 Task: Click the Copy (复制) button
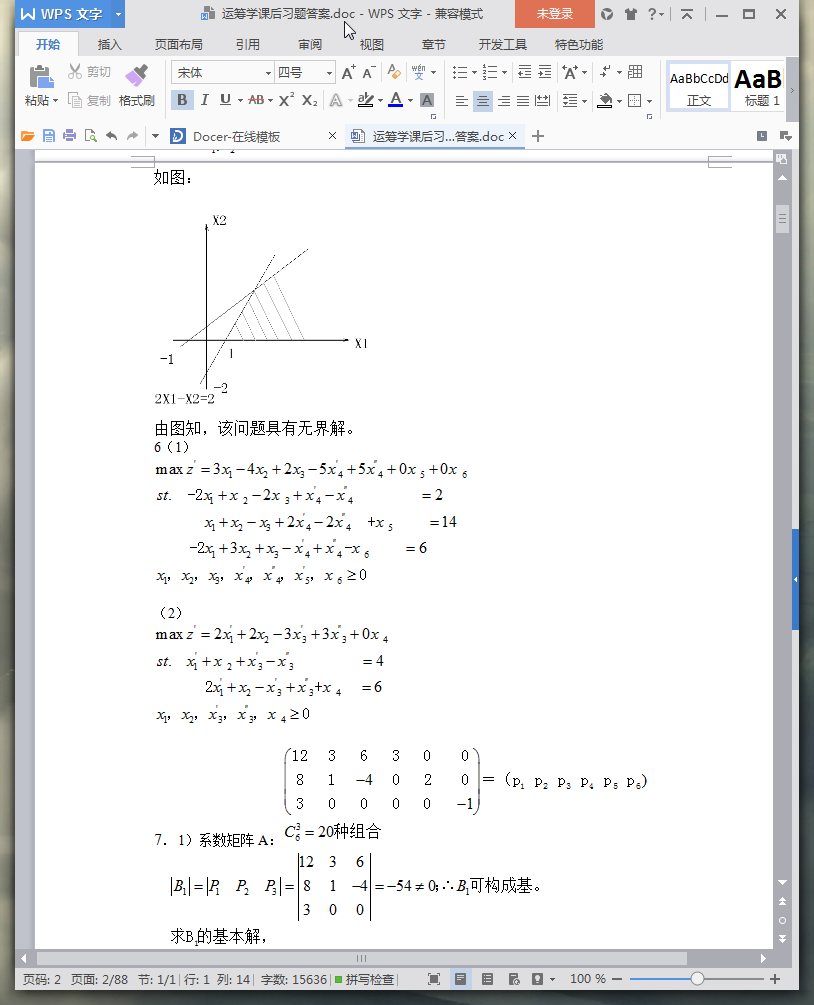pyautogui.click(x=89, y=100)
